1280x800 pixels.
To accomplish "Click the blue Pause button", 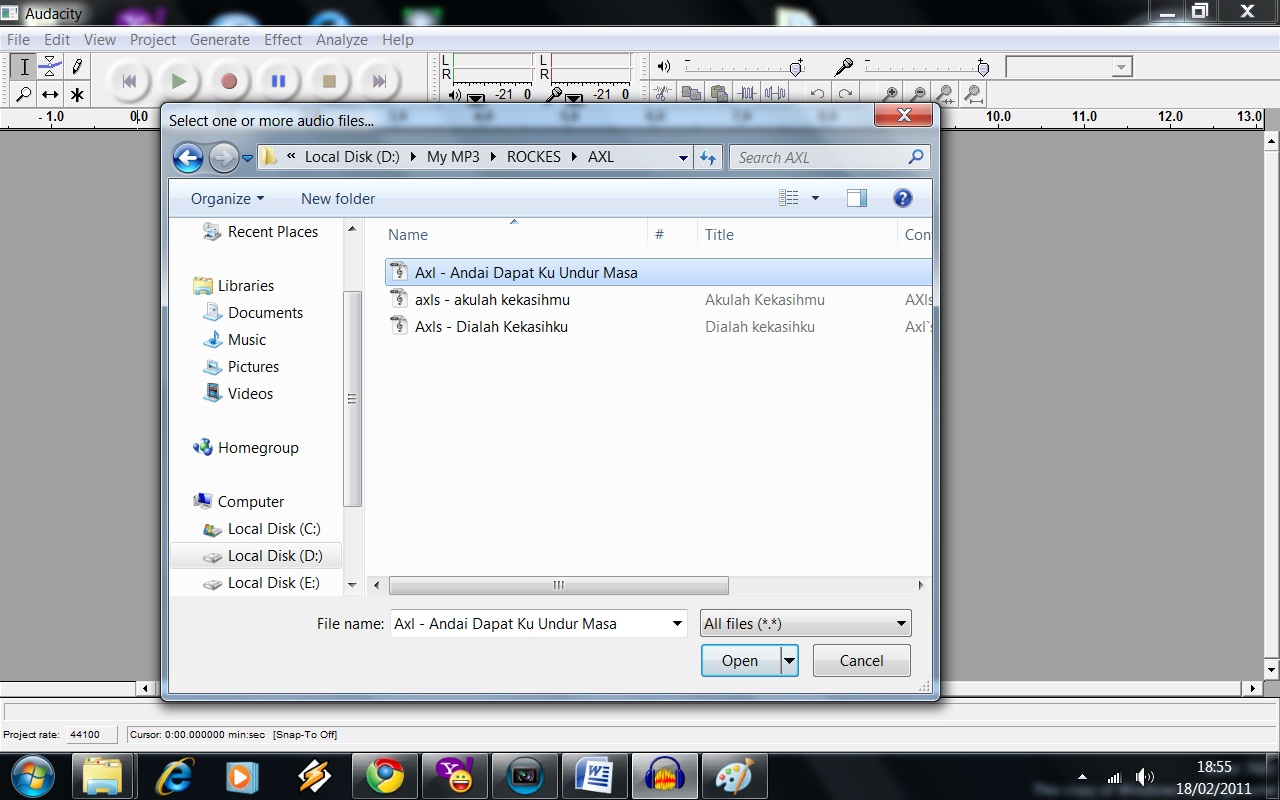I will [x=279, y=82].
